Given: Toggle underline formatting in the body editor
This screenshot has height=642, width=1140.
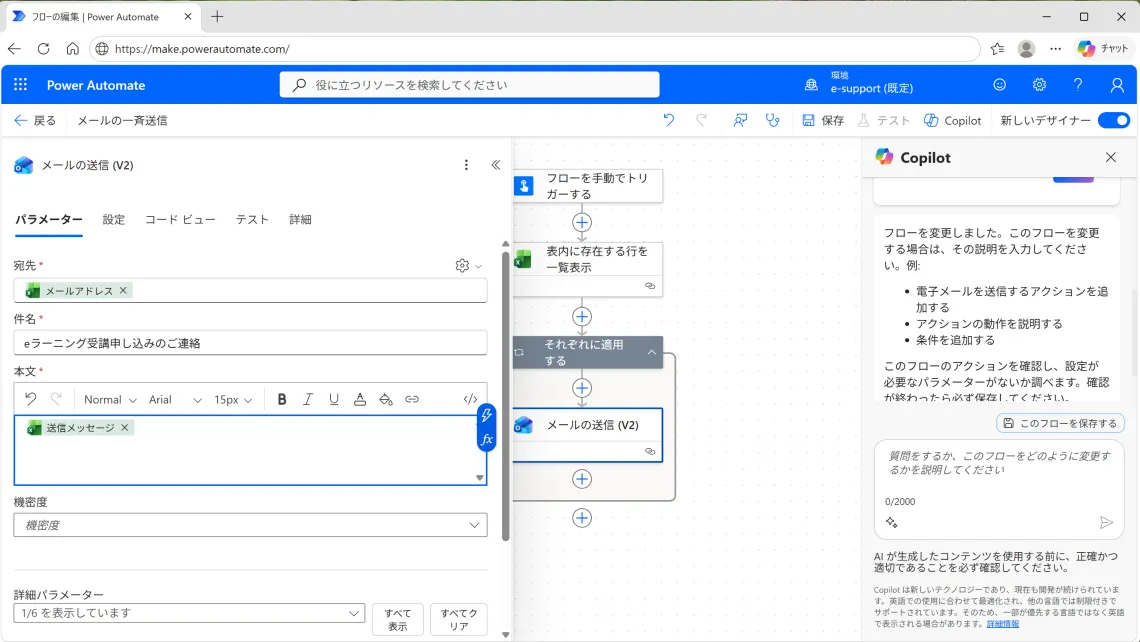Looking at the screenshot, I should click(334, 399).
